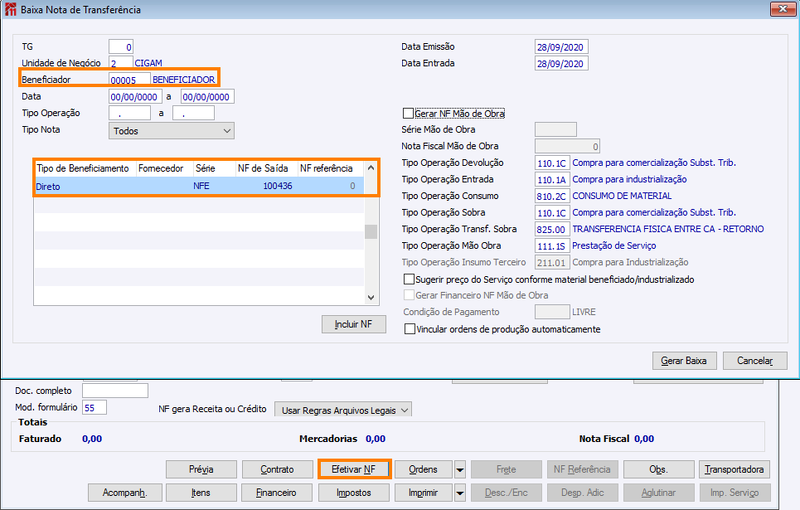Click the Imprimir button
Viewport: 800px width, 510px height.
(423, 493)
